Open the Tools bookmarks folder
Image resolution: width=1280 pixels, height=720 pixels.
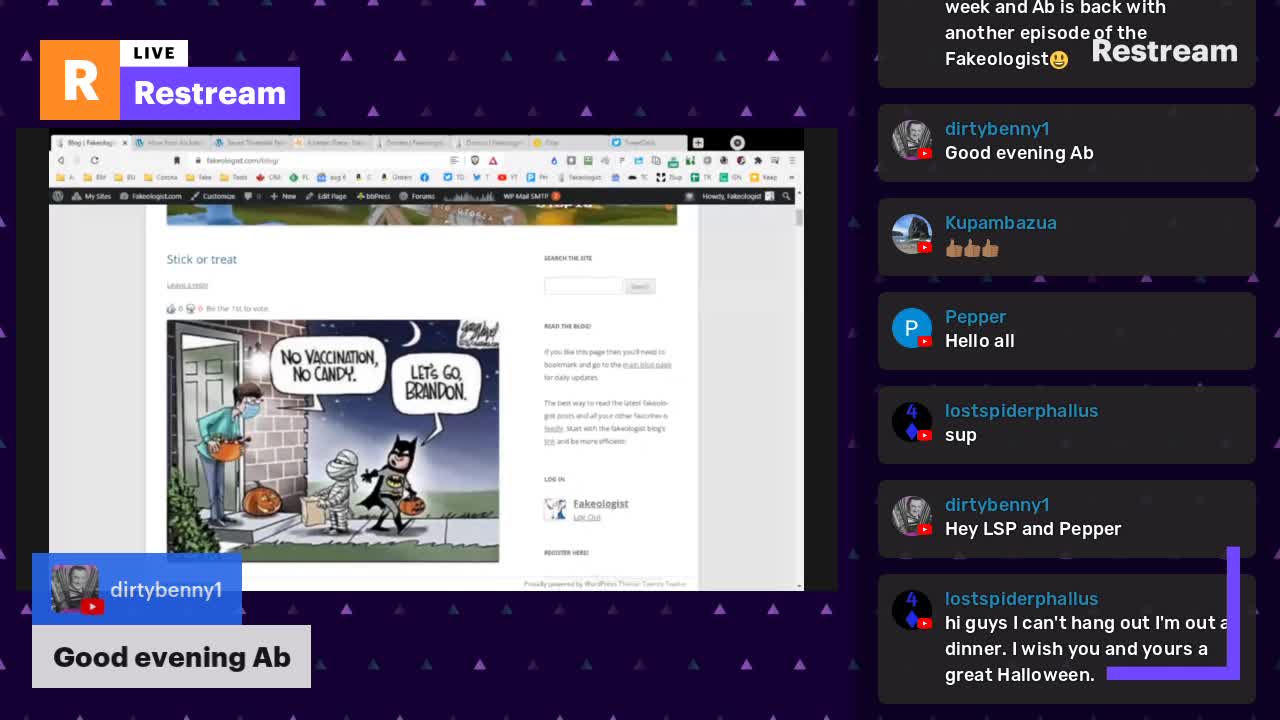[233, 177]
